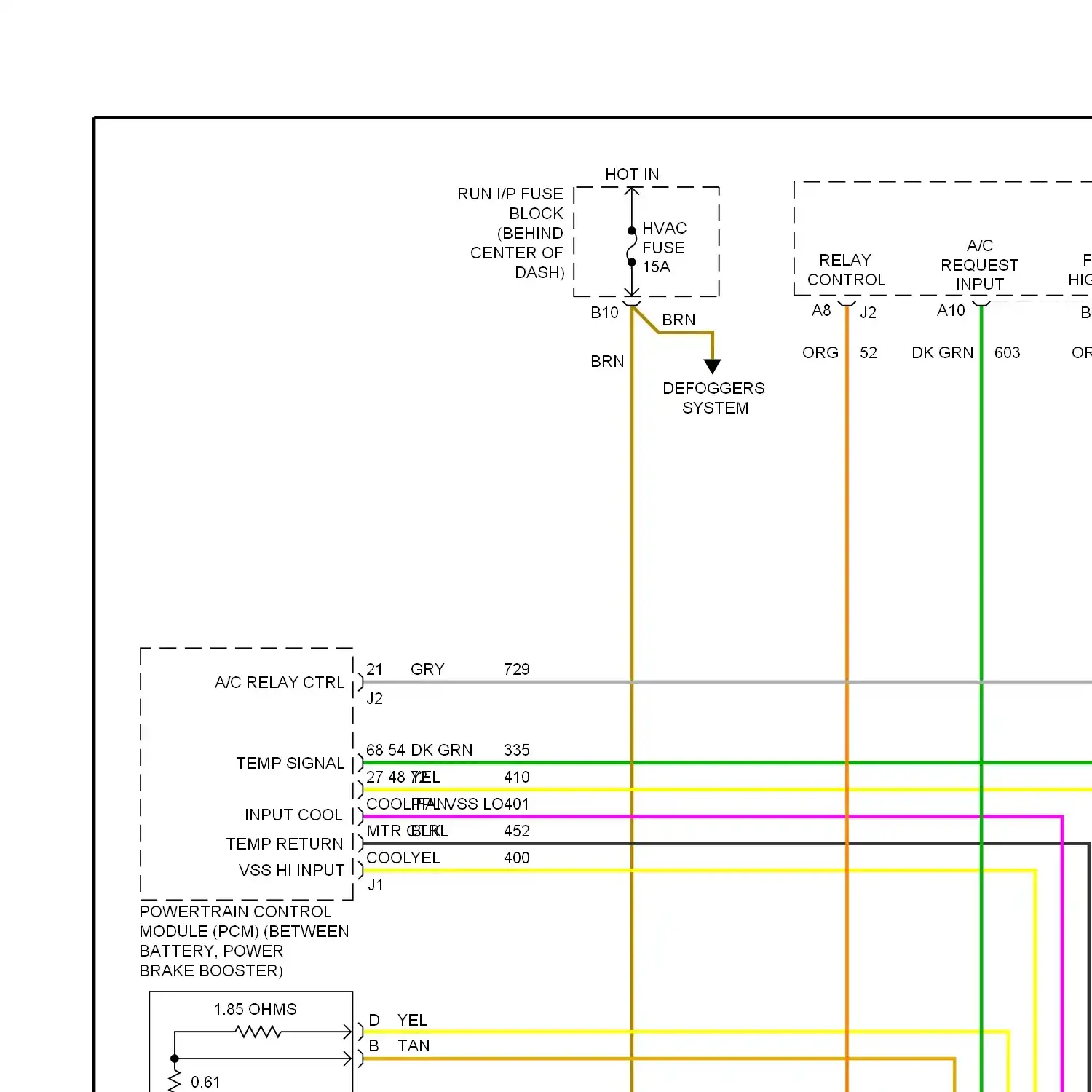1092x1092 pixels.
Task: Click the A10 connector pin label
Action: tap(951, 310)
